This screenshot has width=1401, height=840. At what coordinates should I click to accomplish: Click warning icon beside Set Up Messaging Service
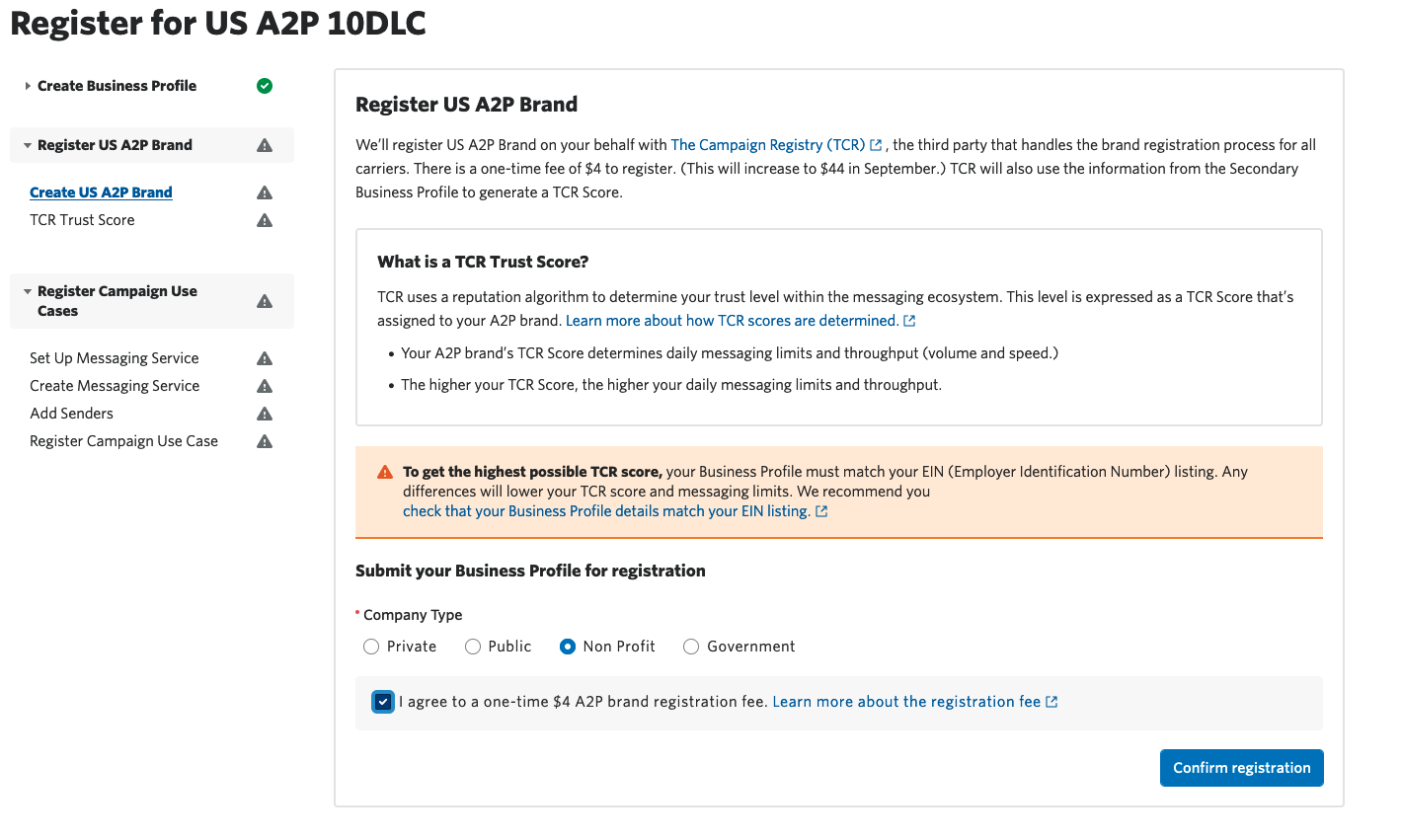pyautogui.click(x=265, y=358)
